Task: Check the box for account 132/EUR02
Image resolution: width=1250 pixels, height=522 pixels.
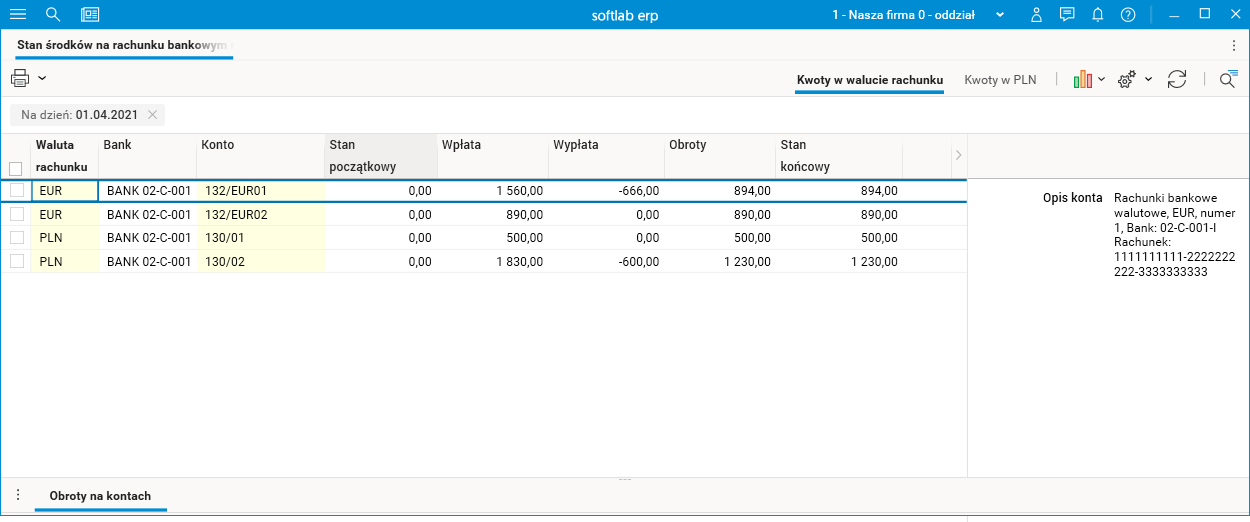Action: [x=16, y=214]
